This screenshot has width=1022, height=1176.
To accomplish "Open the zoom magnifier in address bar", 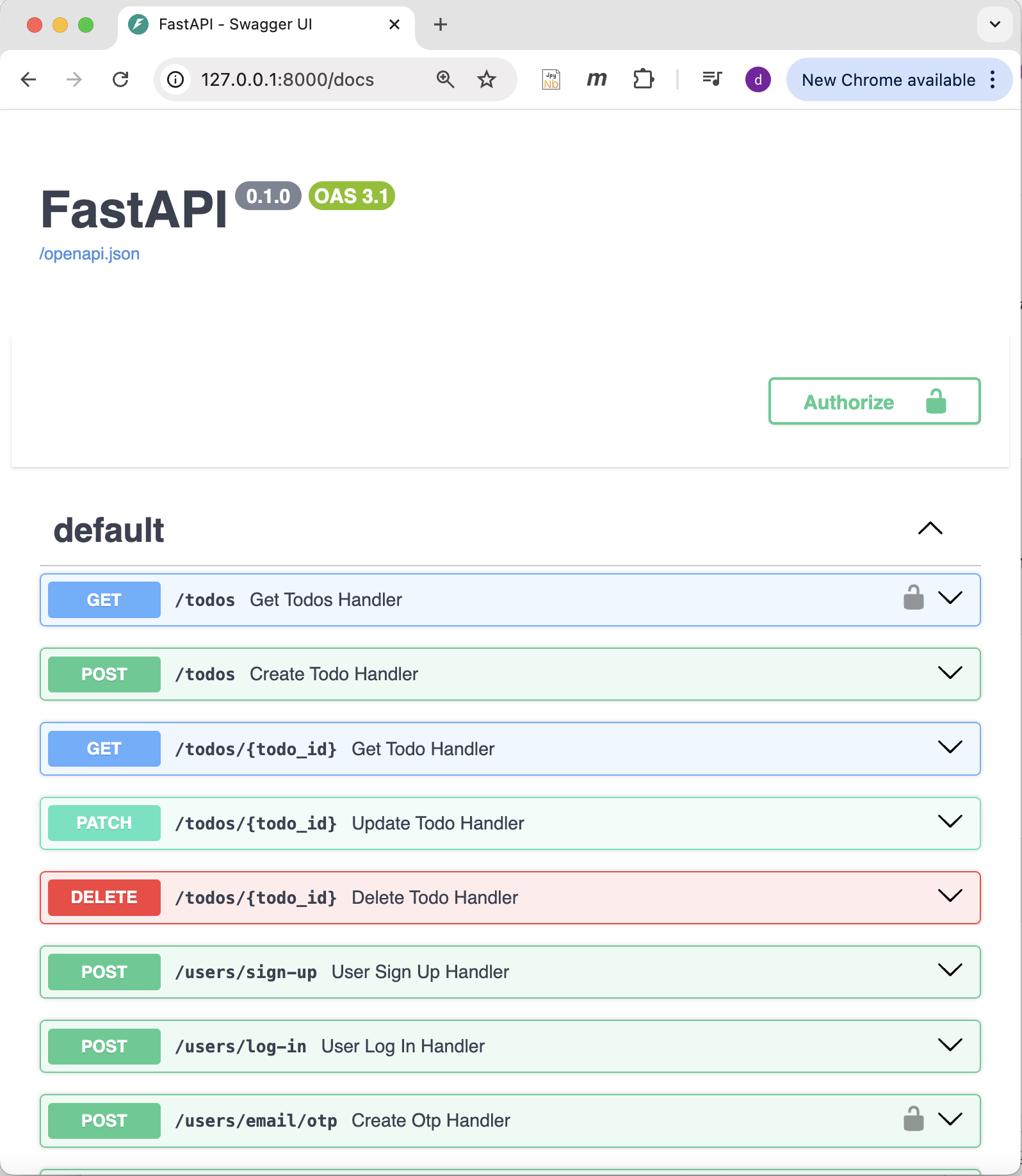I will (445, 79).
